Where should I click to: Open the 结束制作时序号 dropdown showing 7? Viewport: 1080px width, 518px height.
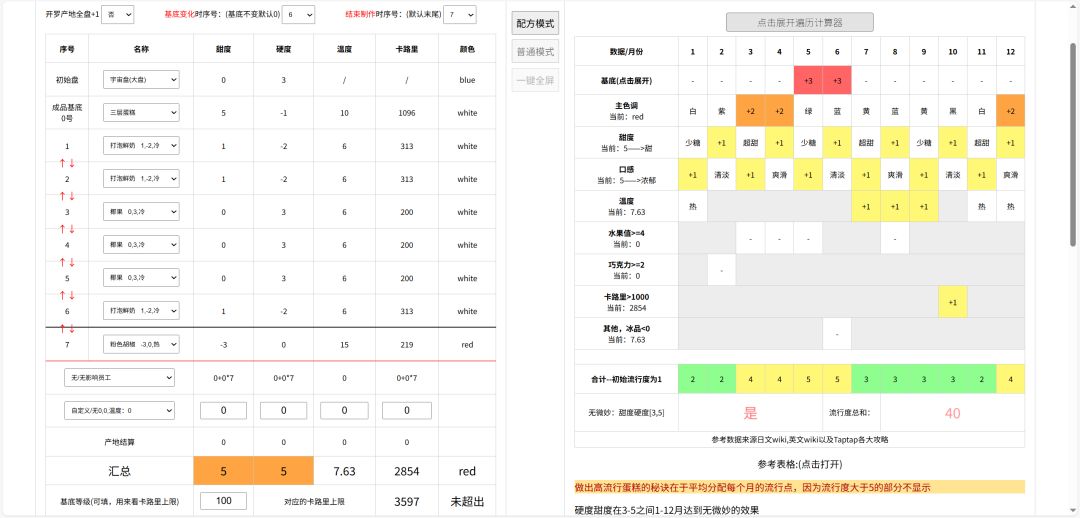(x=459, y=14)
